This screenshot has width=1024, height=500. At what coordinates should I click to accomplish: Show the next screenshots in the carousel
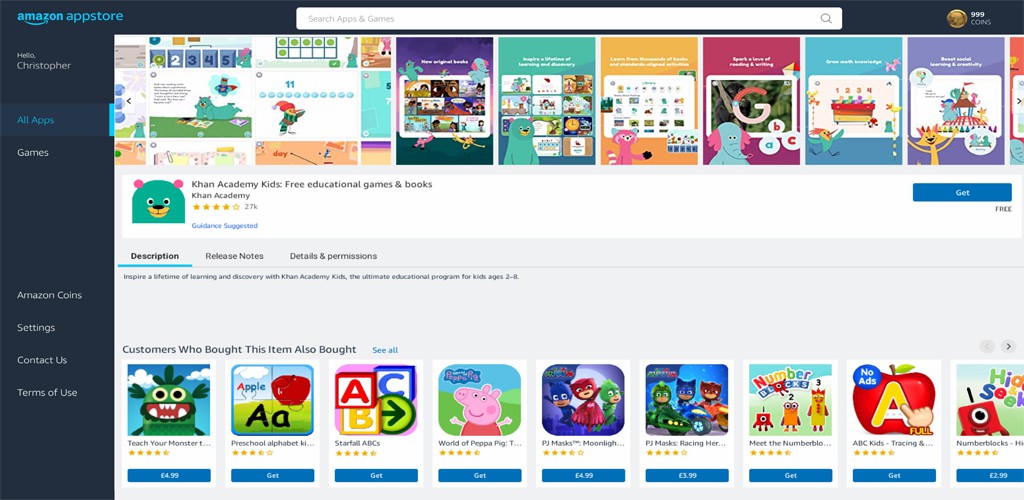click(x=1018, y=101)
